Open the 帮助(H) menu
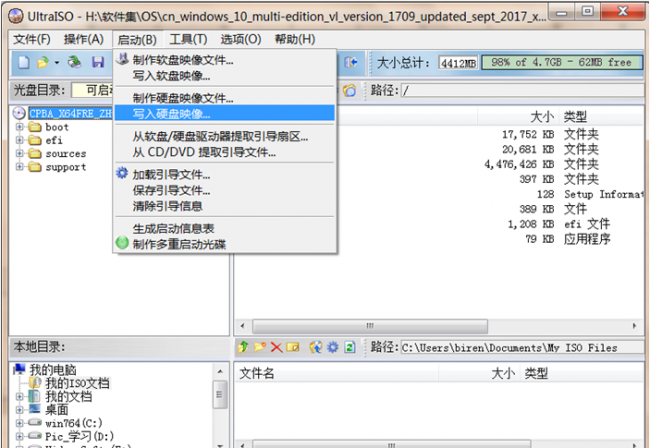Viewport: 650px width, 448px height. [x=295, y=39]
